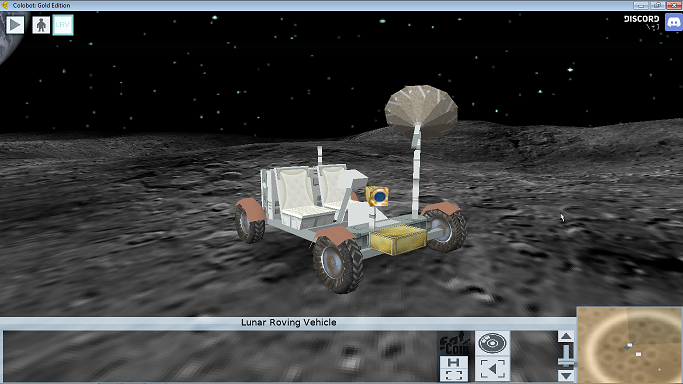The image size is (683, 384).
Task: Open the SatCom information icon
Action: tap(454, 343)
